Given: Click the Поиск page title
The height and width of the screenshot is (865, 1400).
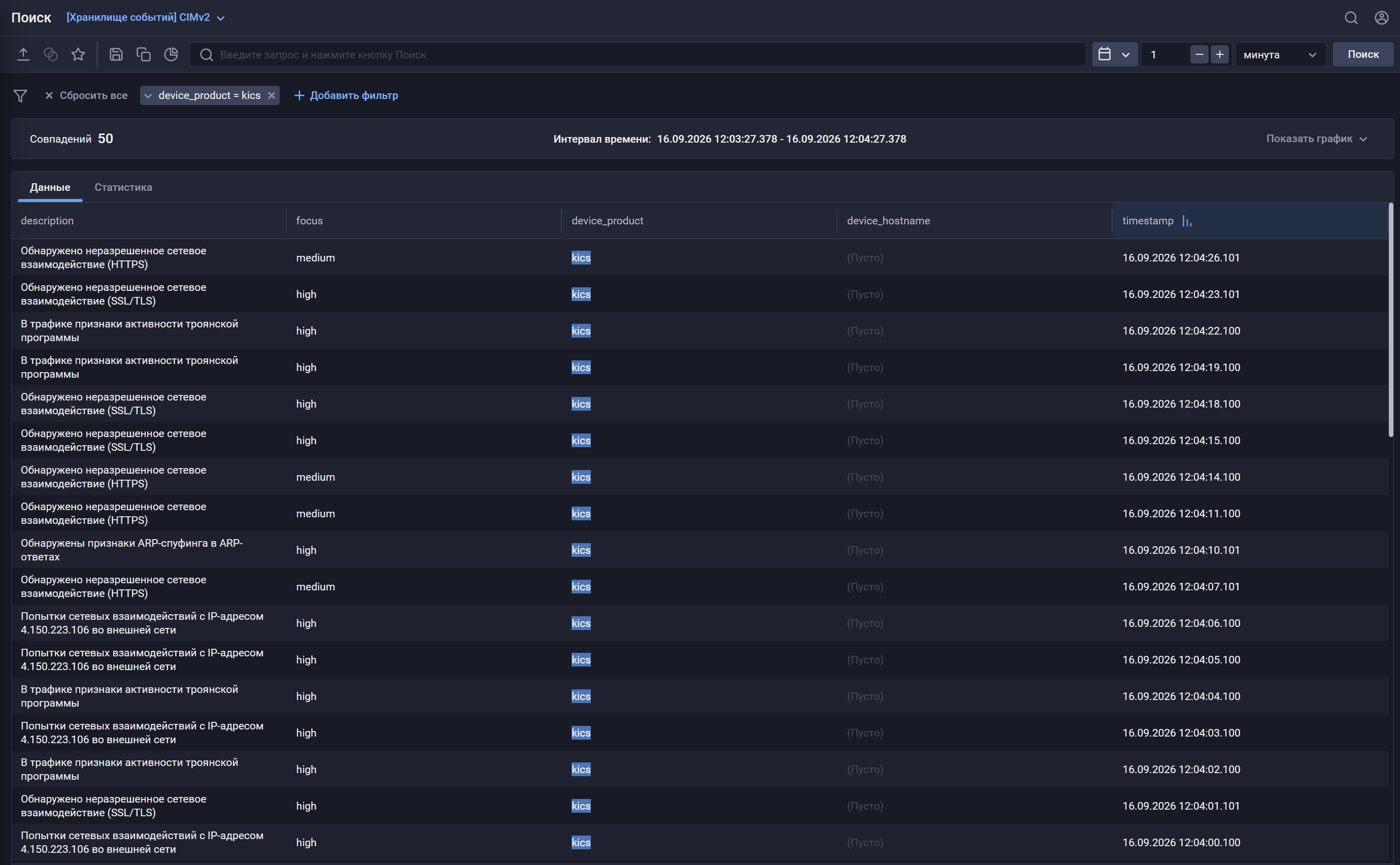Looking at the screenshot, I should [x=31, y=18].
